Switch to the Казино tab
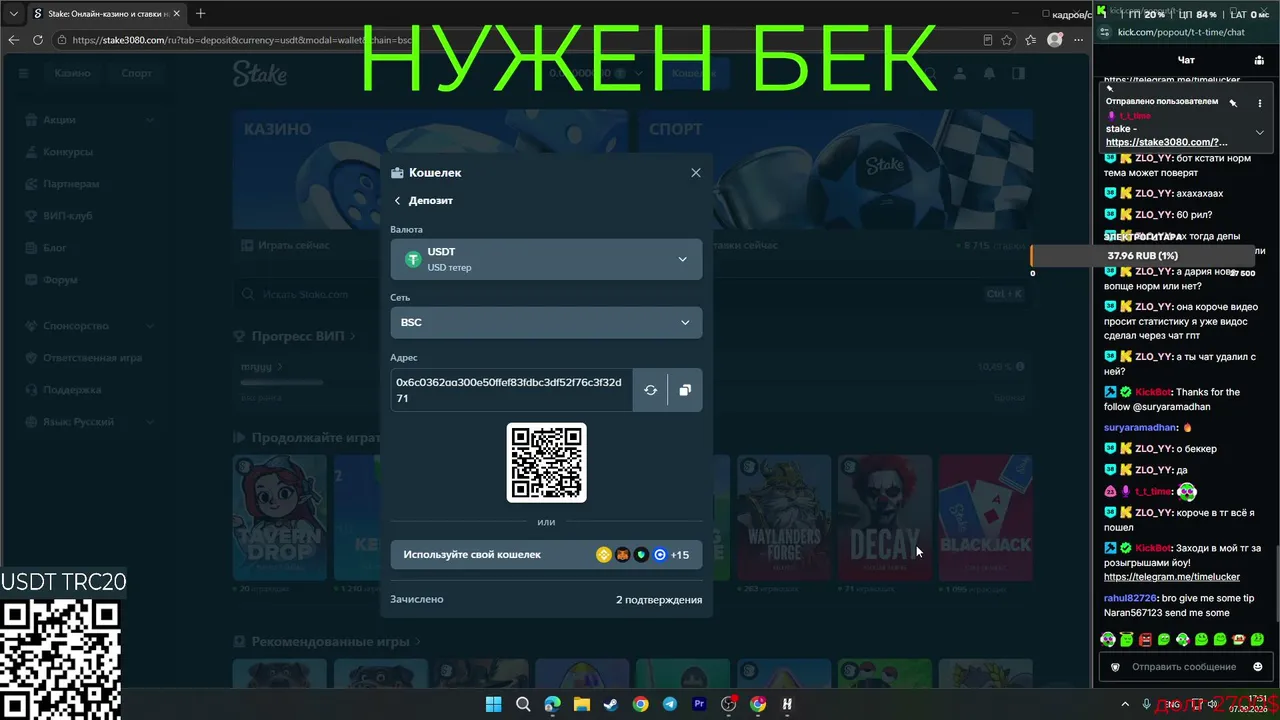Image resolution: width=1280 pixels, height=720 pixels. click(x=72, y=73)
